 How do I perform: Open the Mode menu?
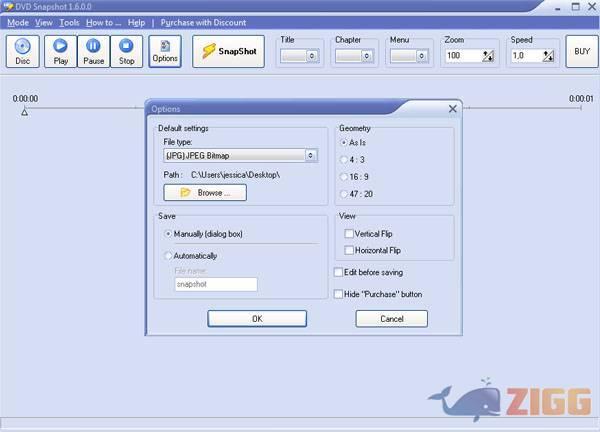click(18, 23)
